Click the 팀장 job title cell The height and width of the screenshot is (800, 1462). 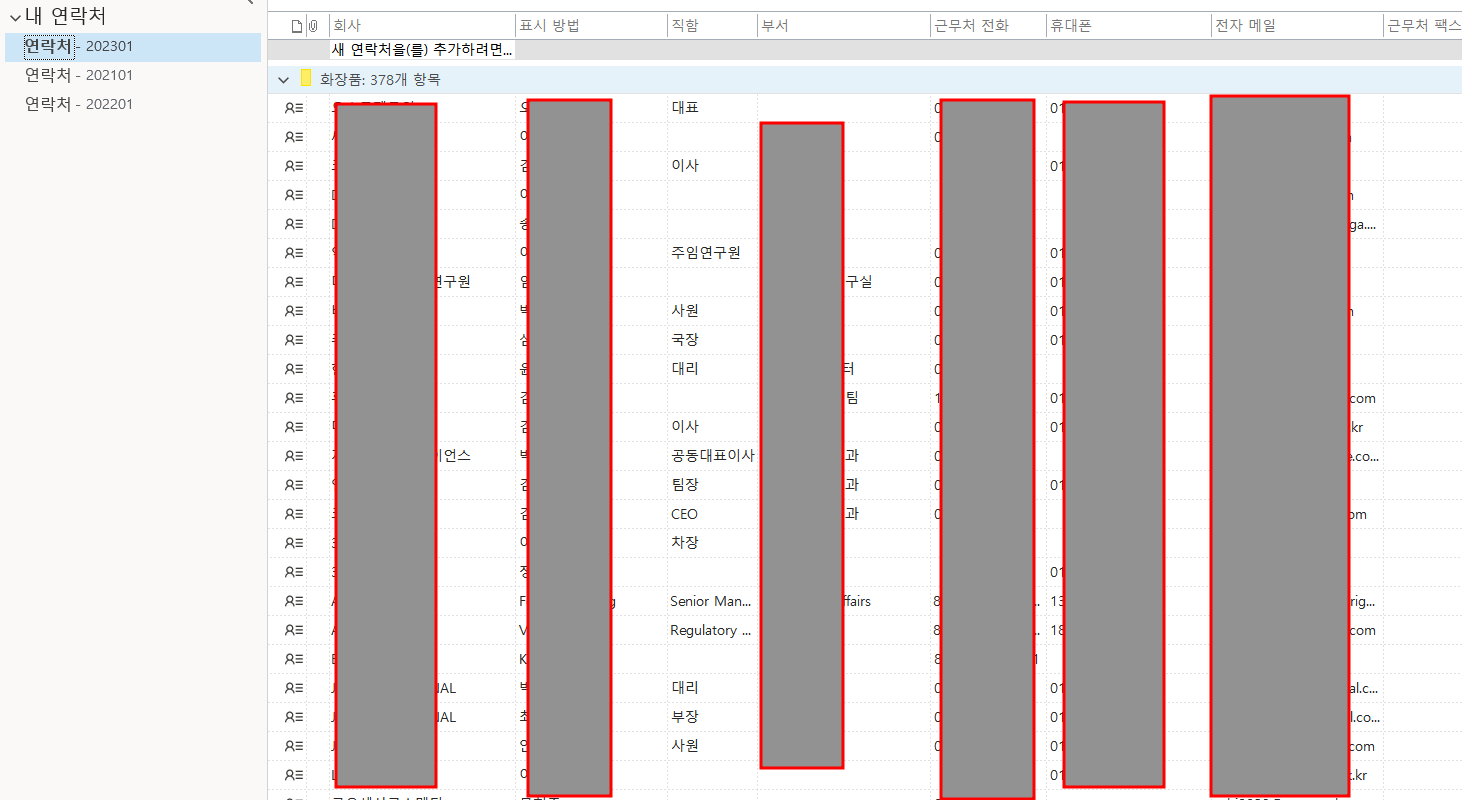pyautogui.click(x=685, y=485)
